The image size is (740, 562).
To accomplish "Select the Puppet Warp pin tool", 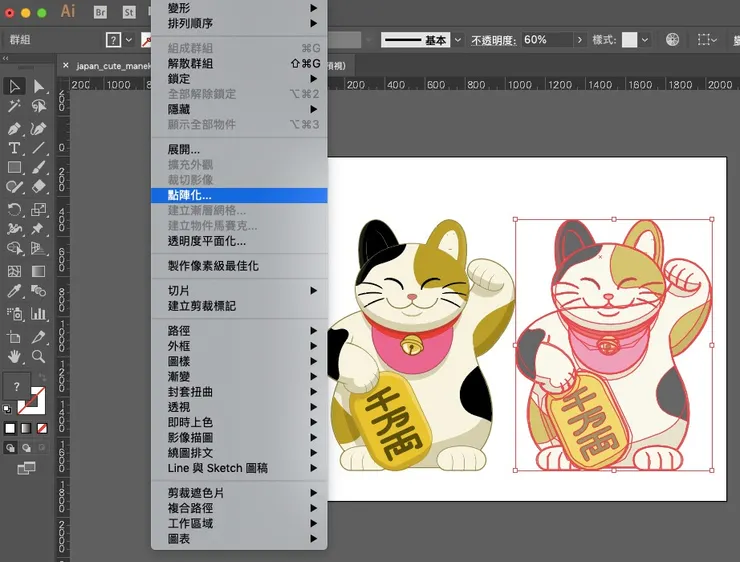I will pos(38,229).
